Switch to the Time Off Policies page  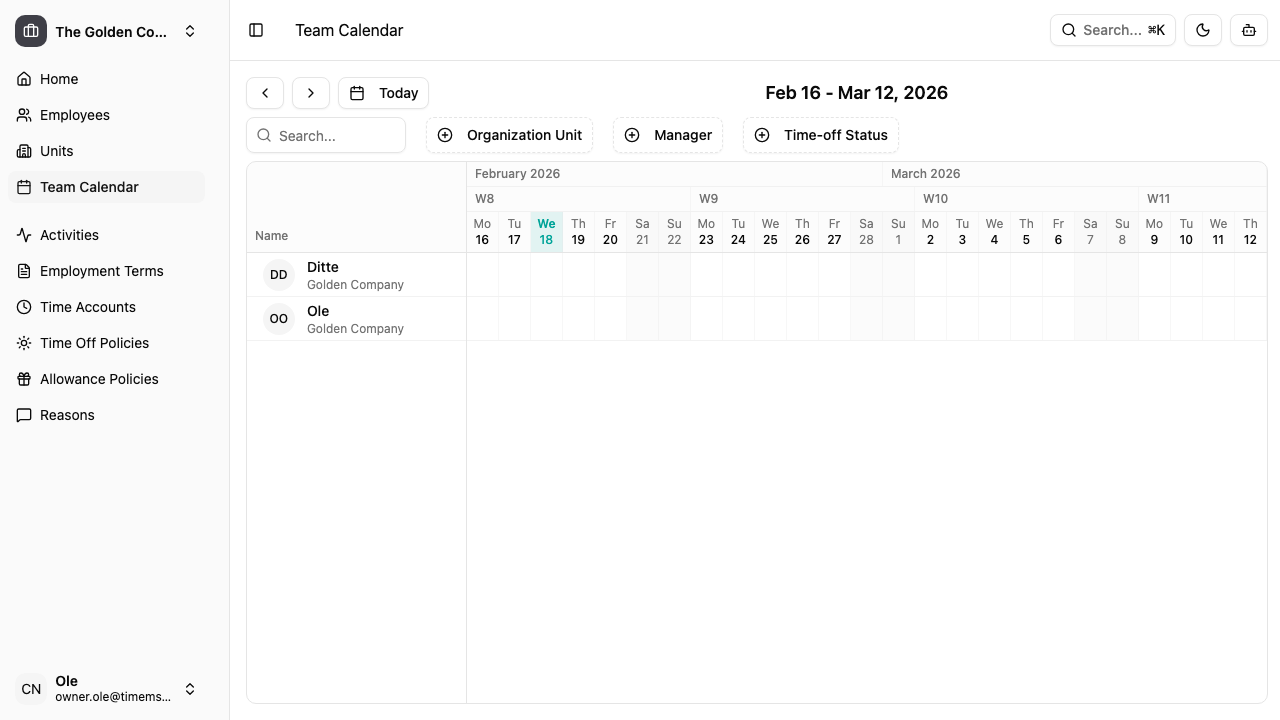click(94, 343)
